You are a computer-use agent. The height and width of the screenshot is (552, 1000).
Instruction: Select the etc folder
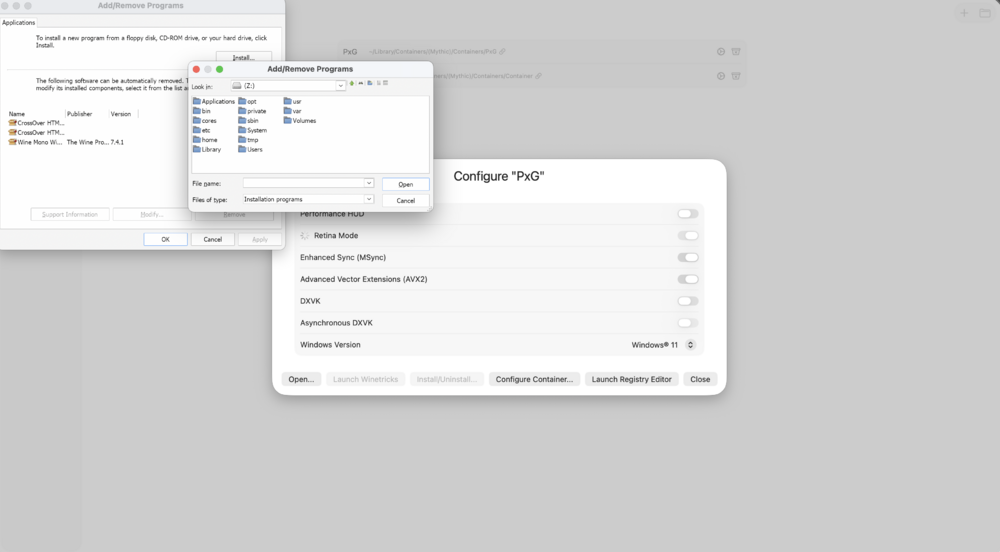(202, 130)
